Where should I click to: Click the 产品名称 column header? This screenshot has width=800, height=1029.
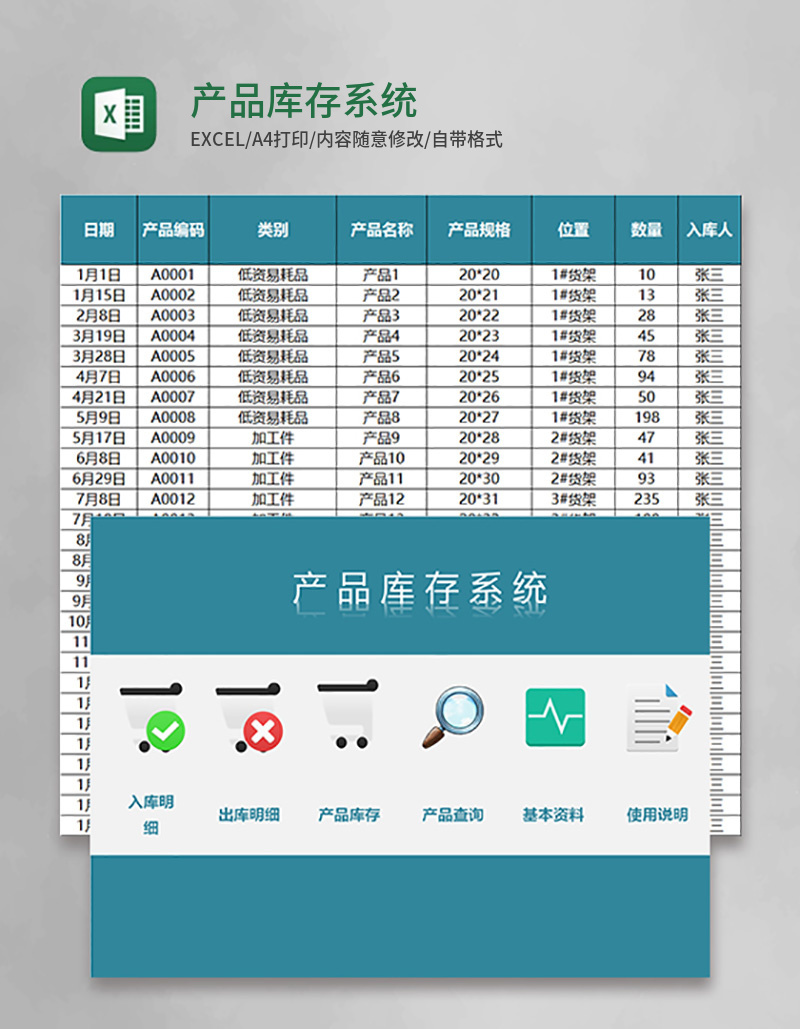[381, 229]
